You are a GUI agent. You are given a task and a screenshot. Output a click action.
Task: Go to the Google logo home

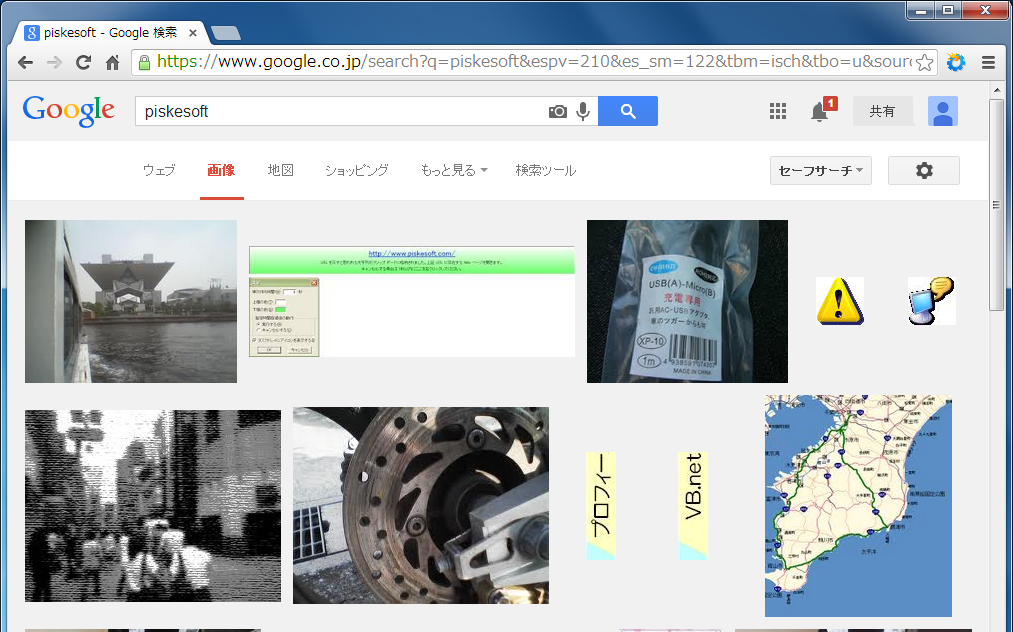pos(68,111)
